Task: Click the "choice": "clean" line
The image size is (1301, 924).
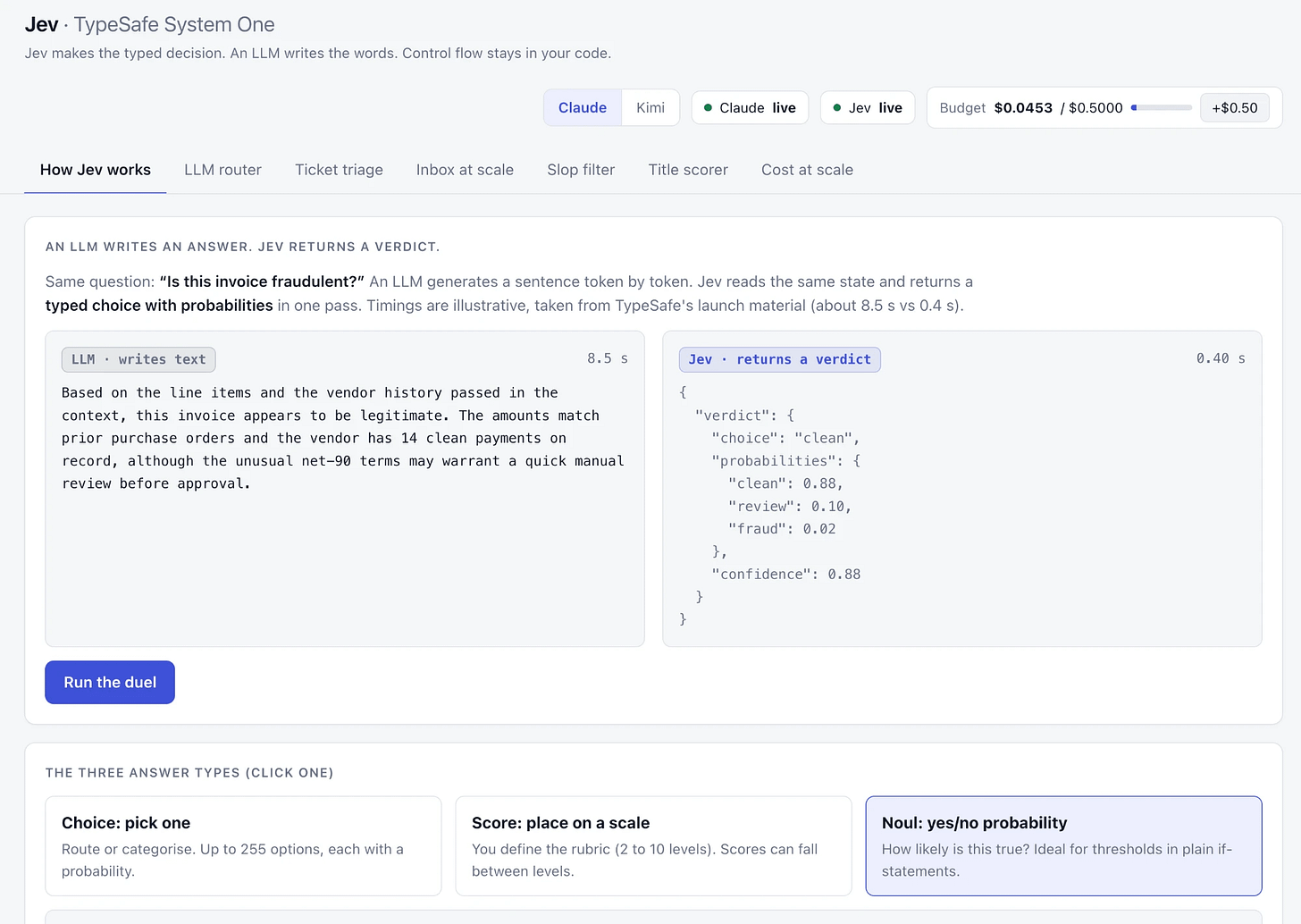Action: tap(785, 438)
